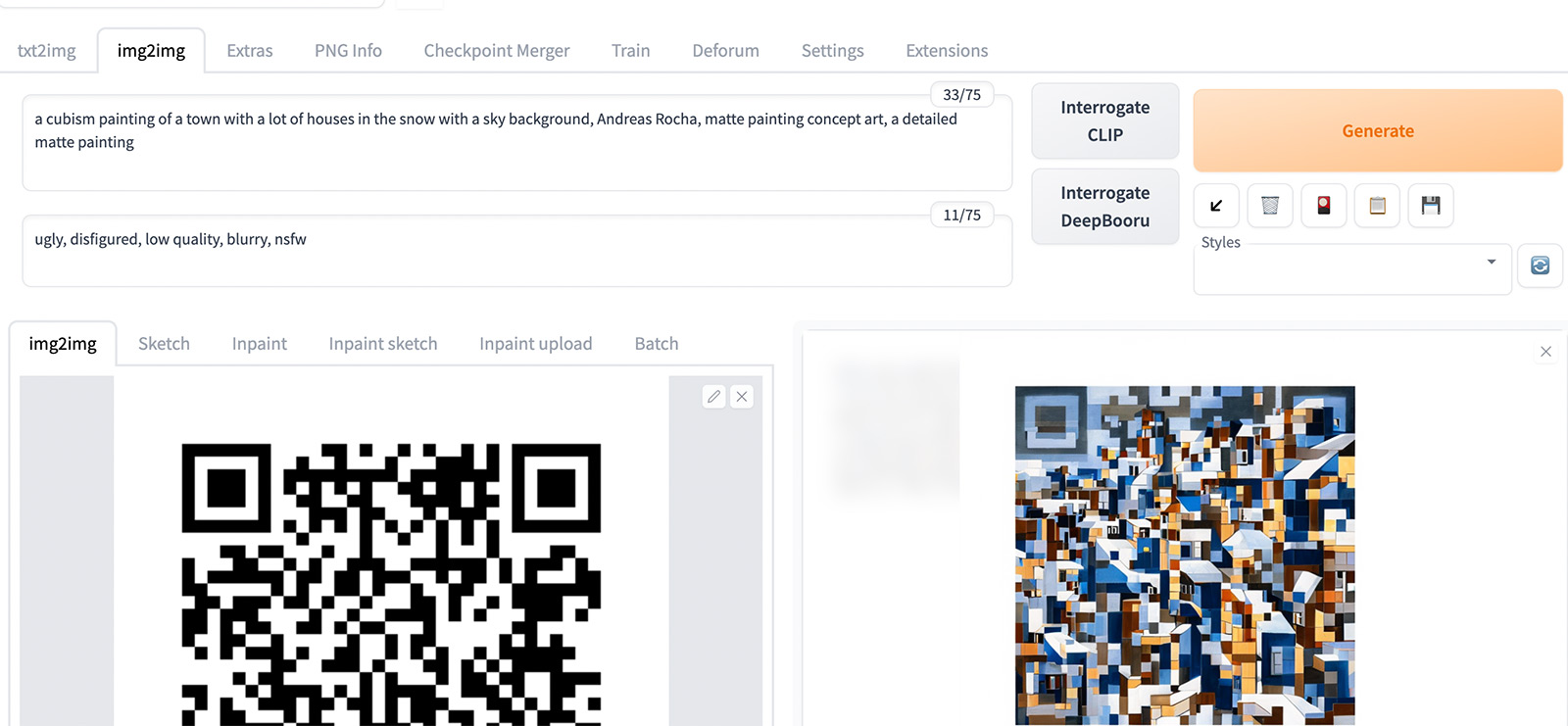Image resolution: width=1568 pixels, height=726 pixels.
Task: Click Interrogate CLIP button
Action: coord(1105,121)
